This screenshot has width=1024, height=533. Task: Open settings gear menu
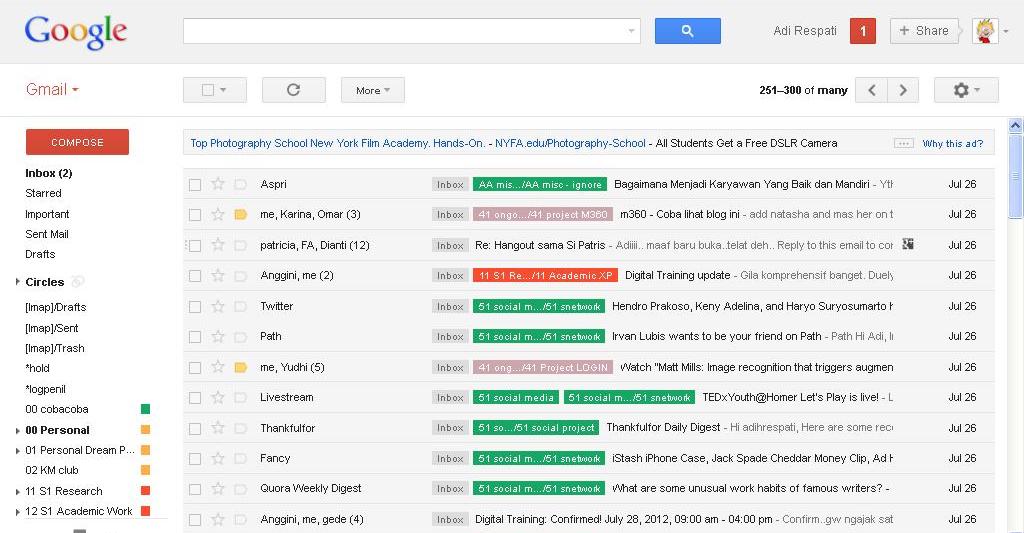pyautogui.click(x=966, y=90)
